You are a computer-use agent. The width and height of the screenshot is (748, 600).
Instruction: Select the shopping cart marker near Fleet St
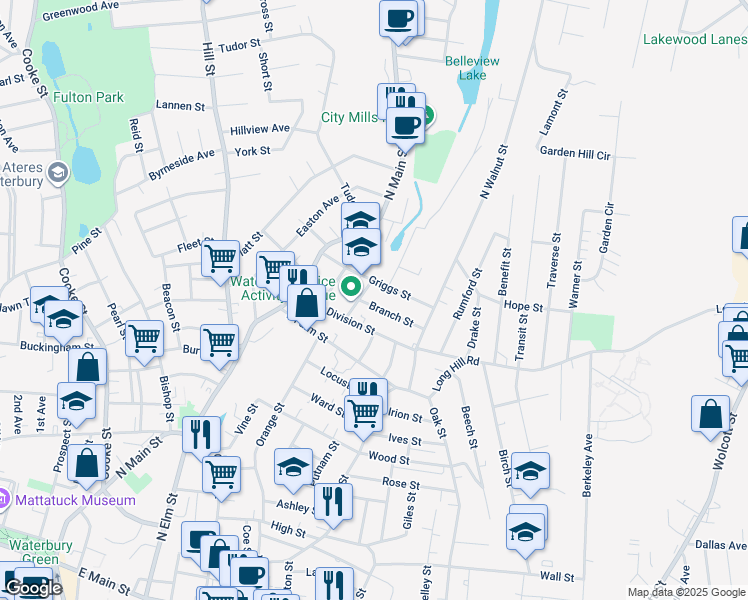[x=220, y=259]
